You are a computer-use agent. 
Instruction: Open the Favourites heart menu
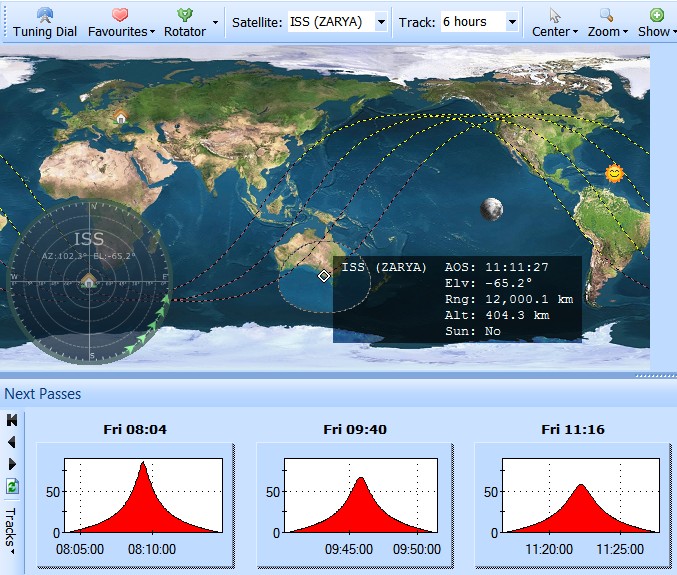click(x=121, y=23)
